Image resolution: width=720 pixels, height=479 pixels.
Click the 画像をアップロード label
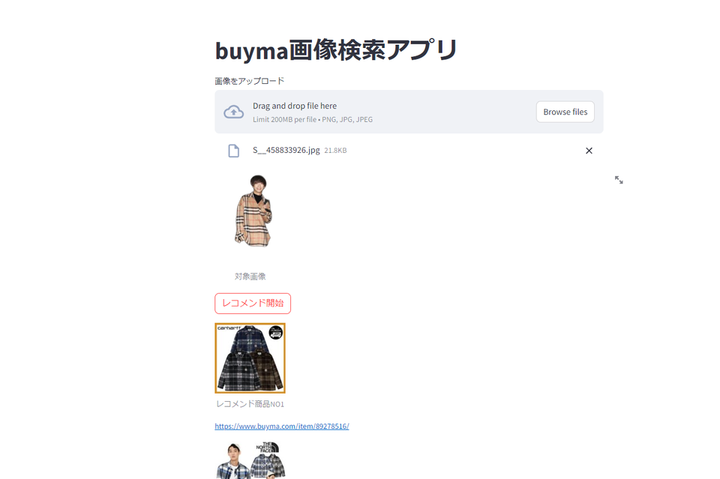pyautogui.click(x=250, y=81)
